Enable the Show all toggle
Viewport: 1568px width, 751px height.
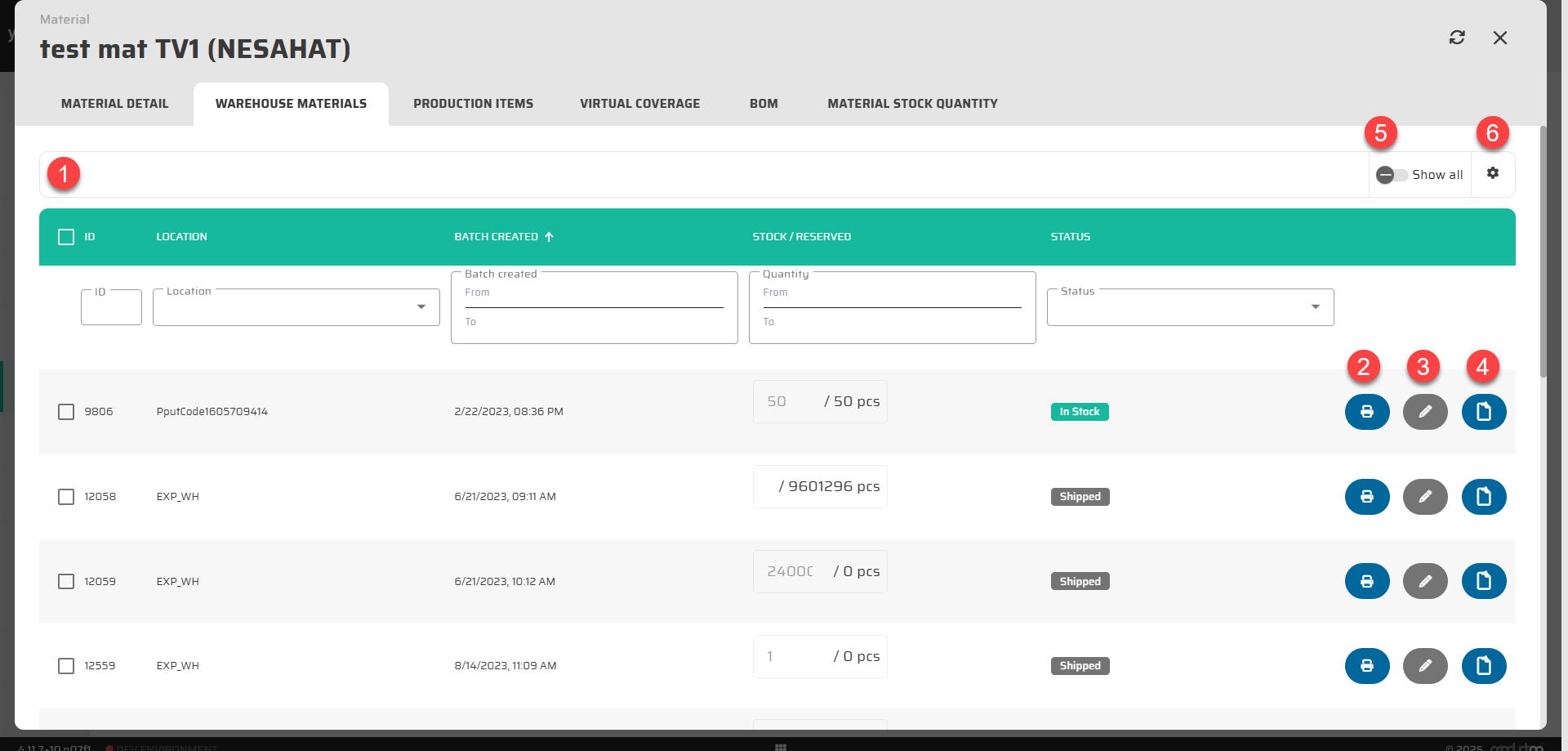click(x=1391, y=175)
